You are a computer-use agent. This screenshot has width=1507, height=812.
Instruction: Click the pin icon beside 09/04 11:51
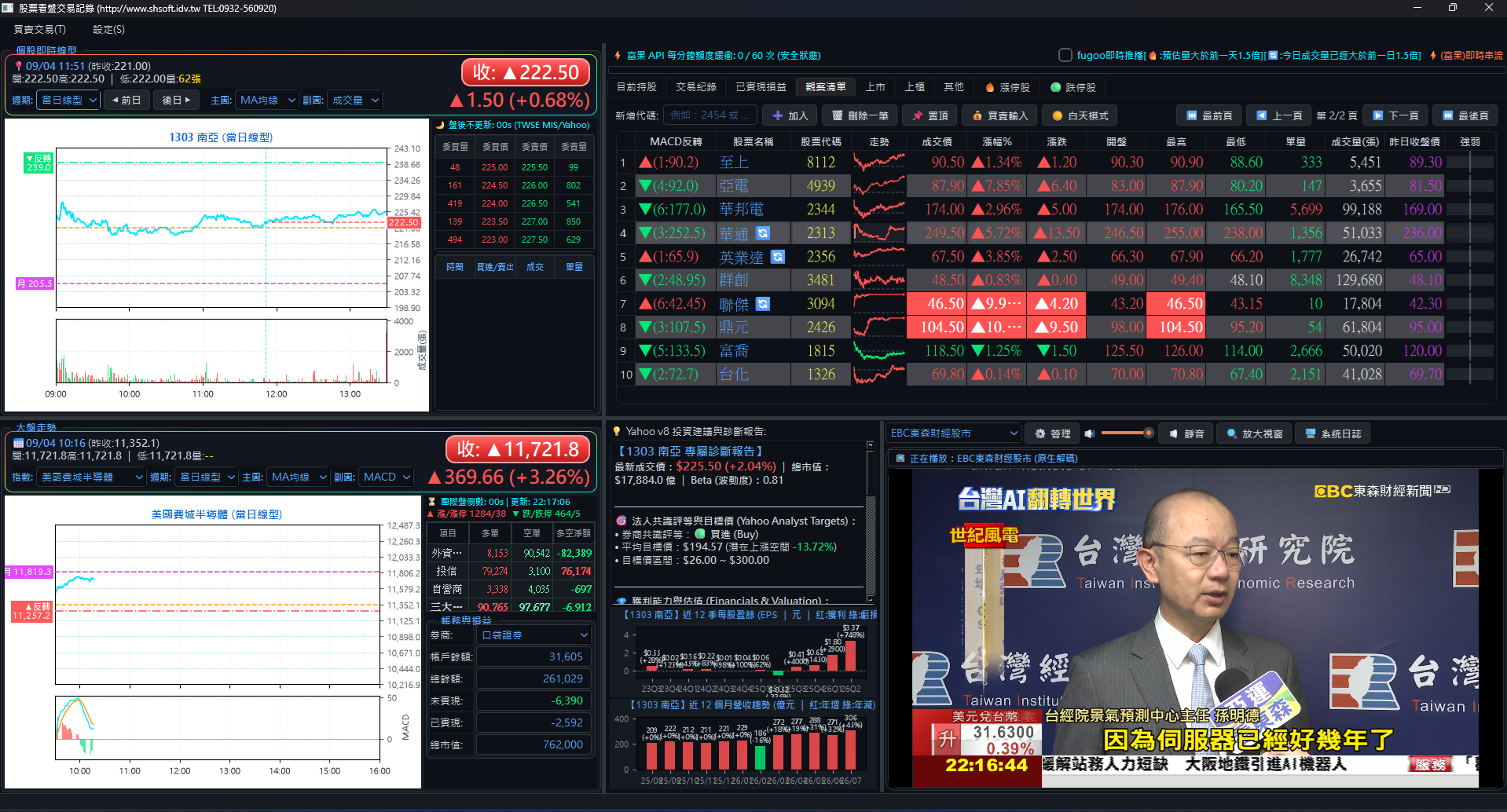point(18,66)
